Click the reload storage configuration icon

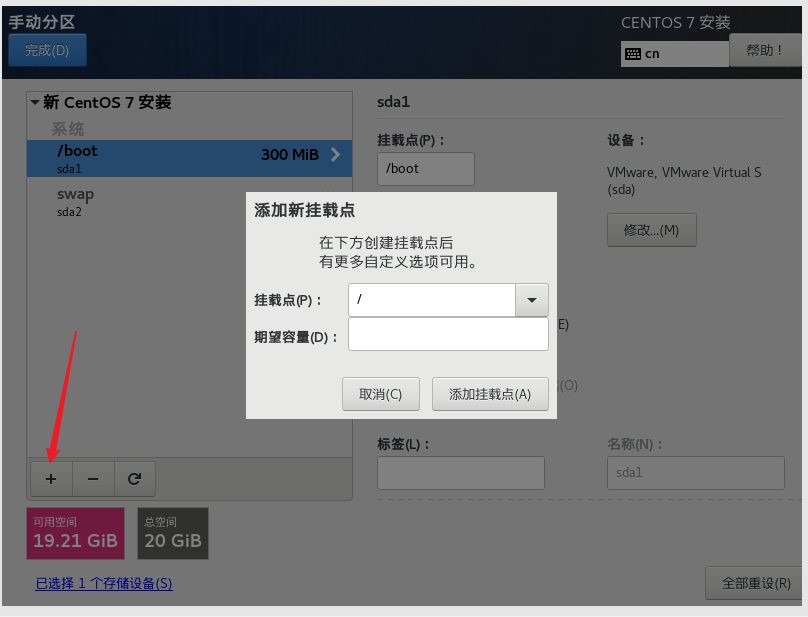tap(134, 479)
